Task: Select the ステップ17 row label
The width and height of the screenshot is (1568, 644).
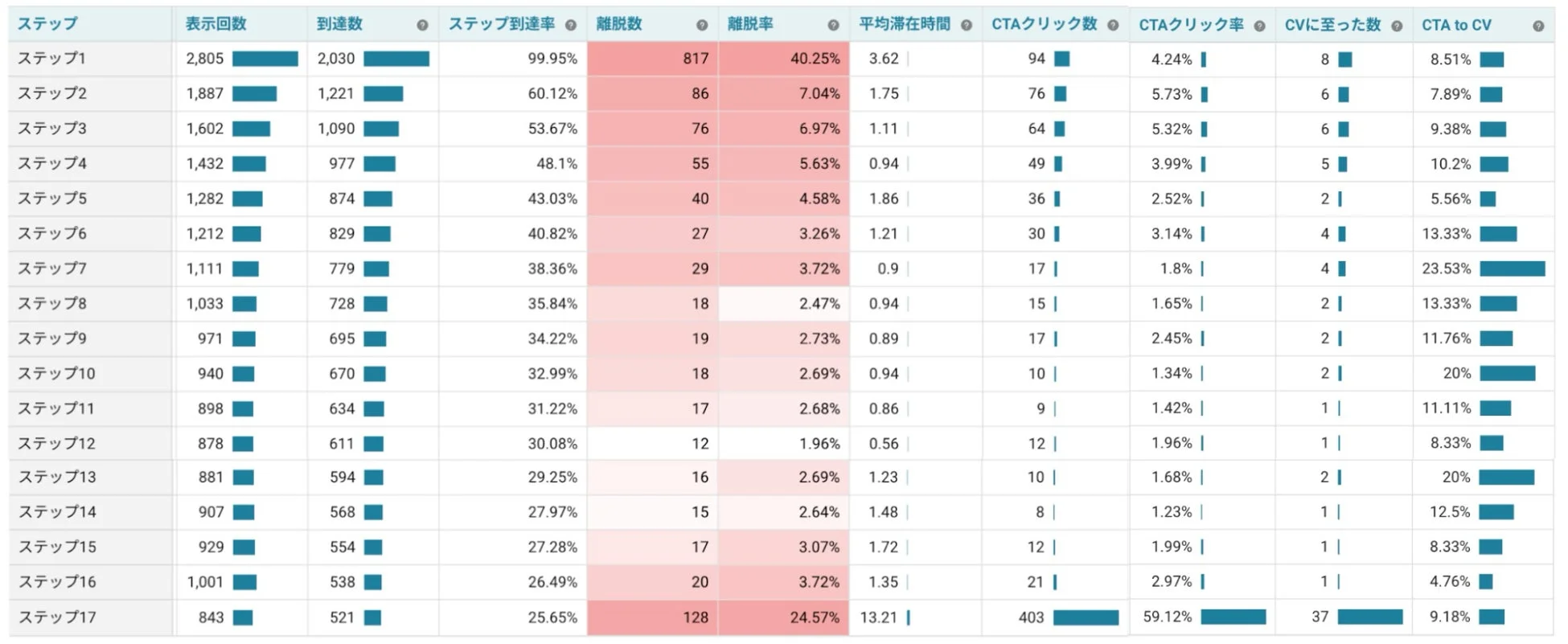Action: (x=55, y=617)
